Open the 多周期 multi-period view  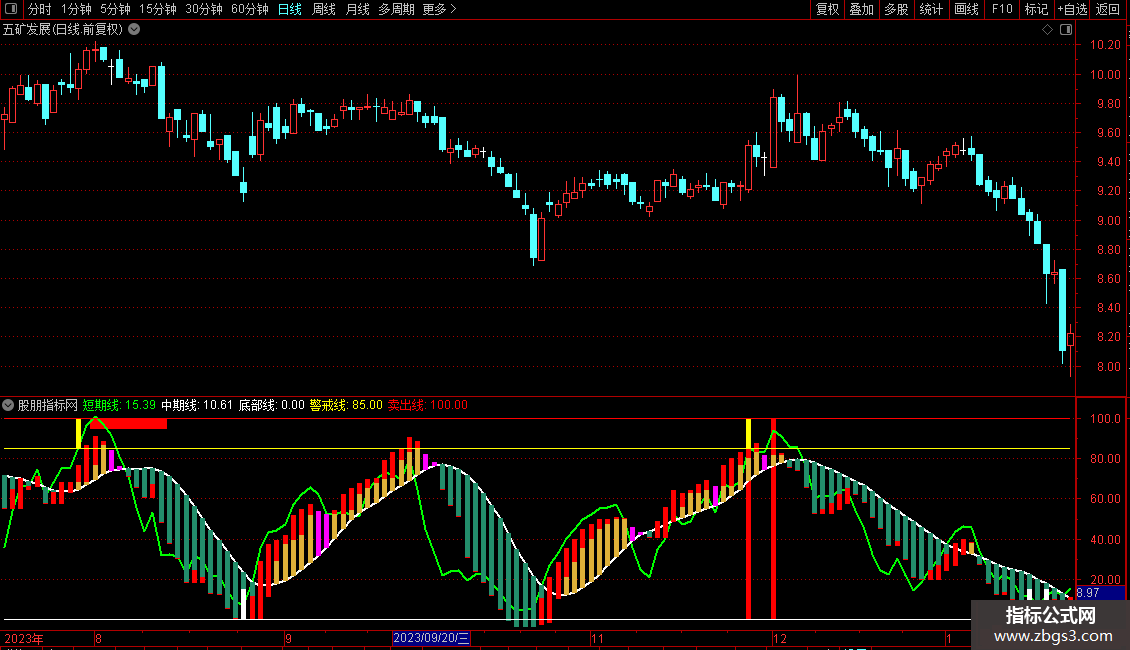396,9
